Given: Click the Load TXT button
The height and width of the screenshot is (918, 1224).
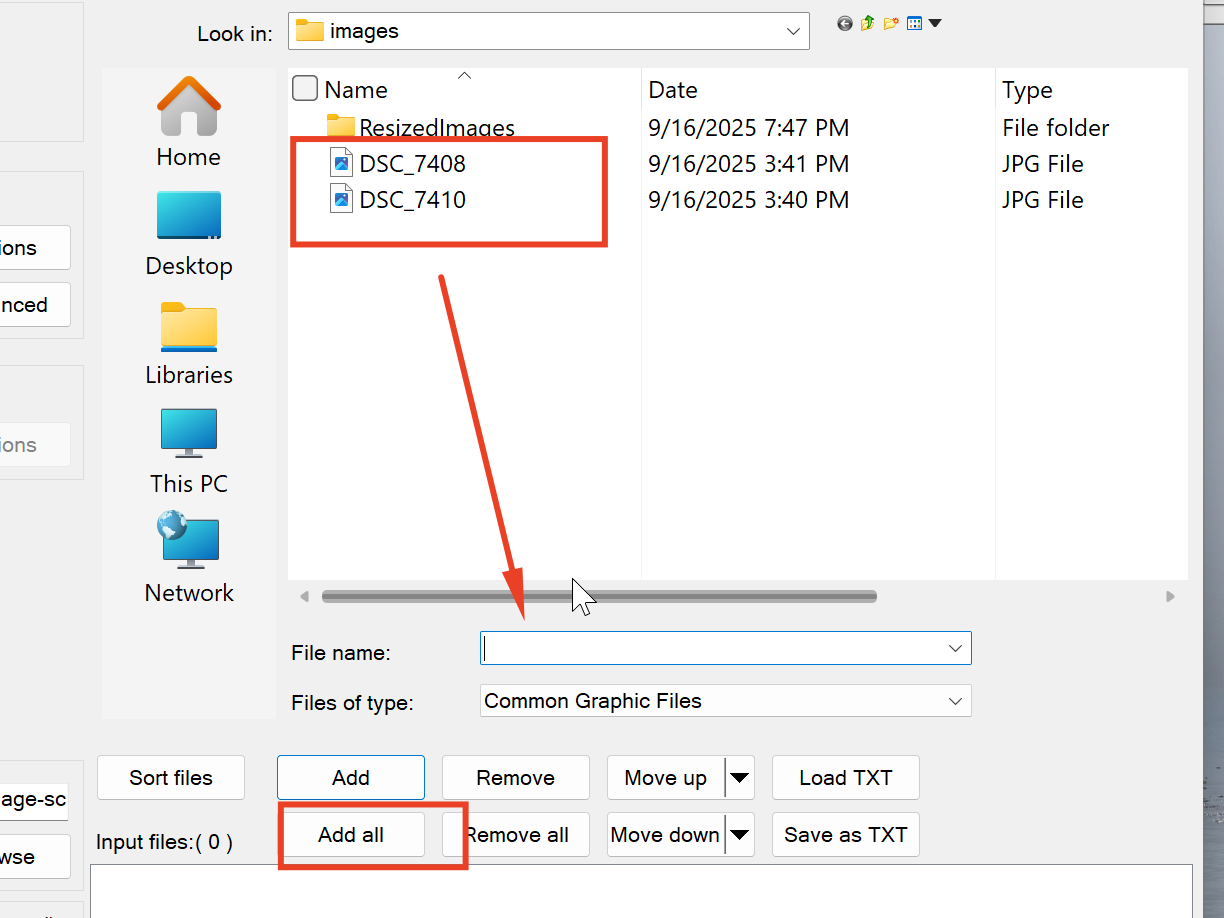Looking at the screenshot, I should tap(845, 778).
